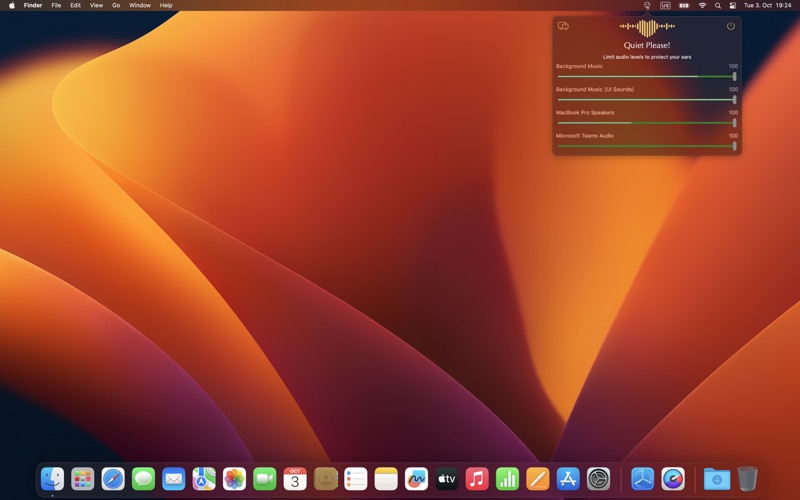Launch FaceTime from the Dock

tap(265, 479)
